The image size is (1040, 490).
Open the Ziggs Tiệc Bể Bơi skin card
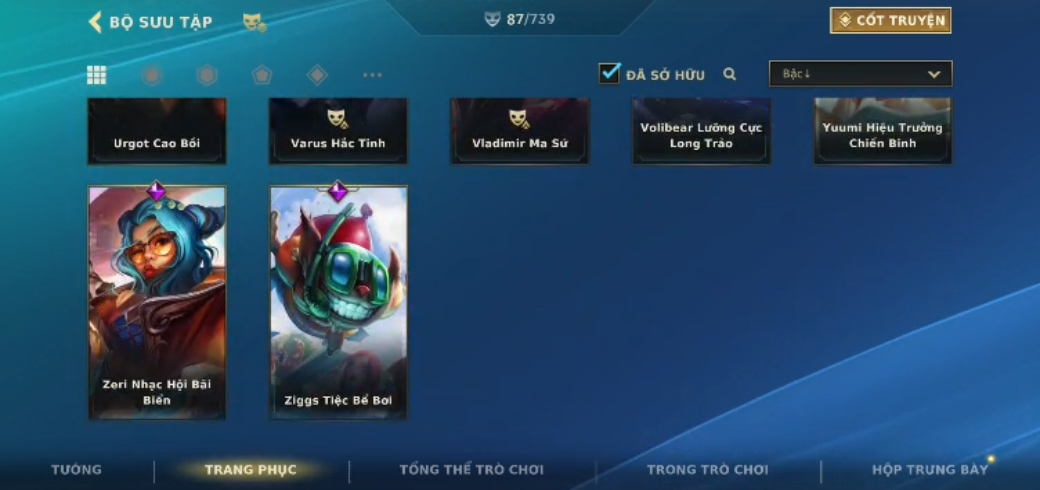pos(338,302)
